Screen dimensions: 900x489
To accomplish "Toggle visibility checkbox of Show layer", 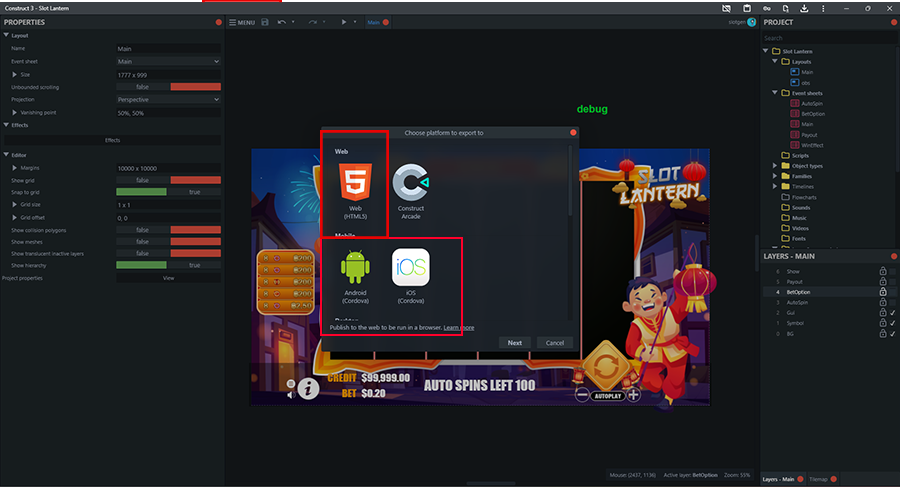I will (x=893, y=271).
